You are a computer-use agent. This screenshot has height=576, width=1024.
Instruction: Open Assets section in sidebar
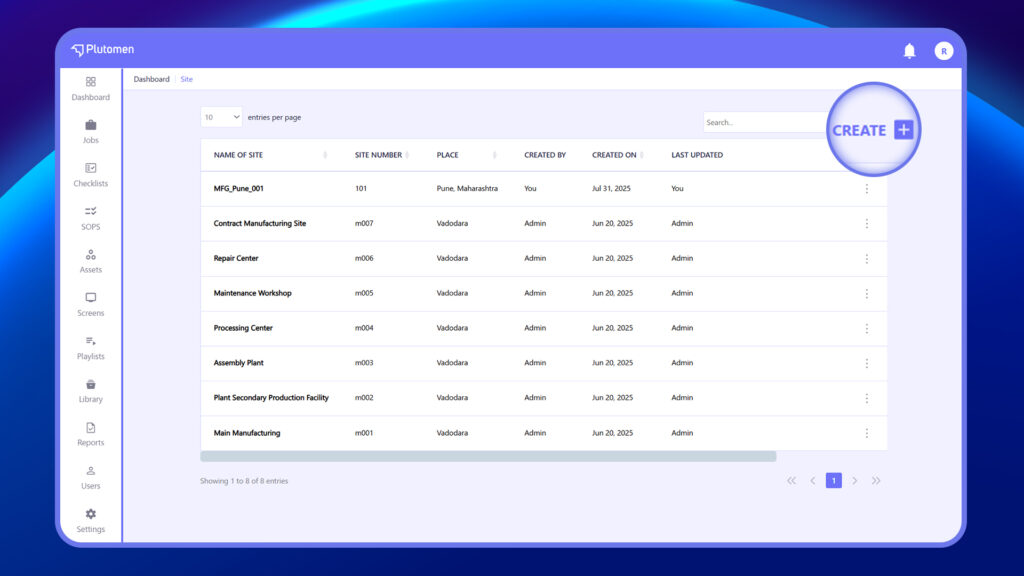(x=90, y=261)
